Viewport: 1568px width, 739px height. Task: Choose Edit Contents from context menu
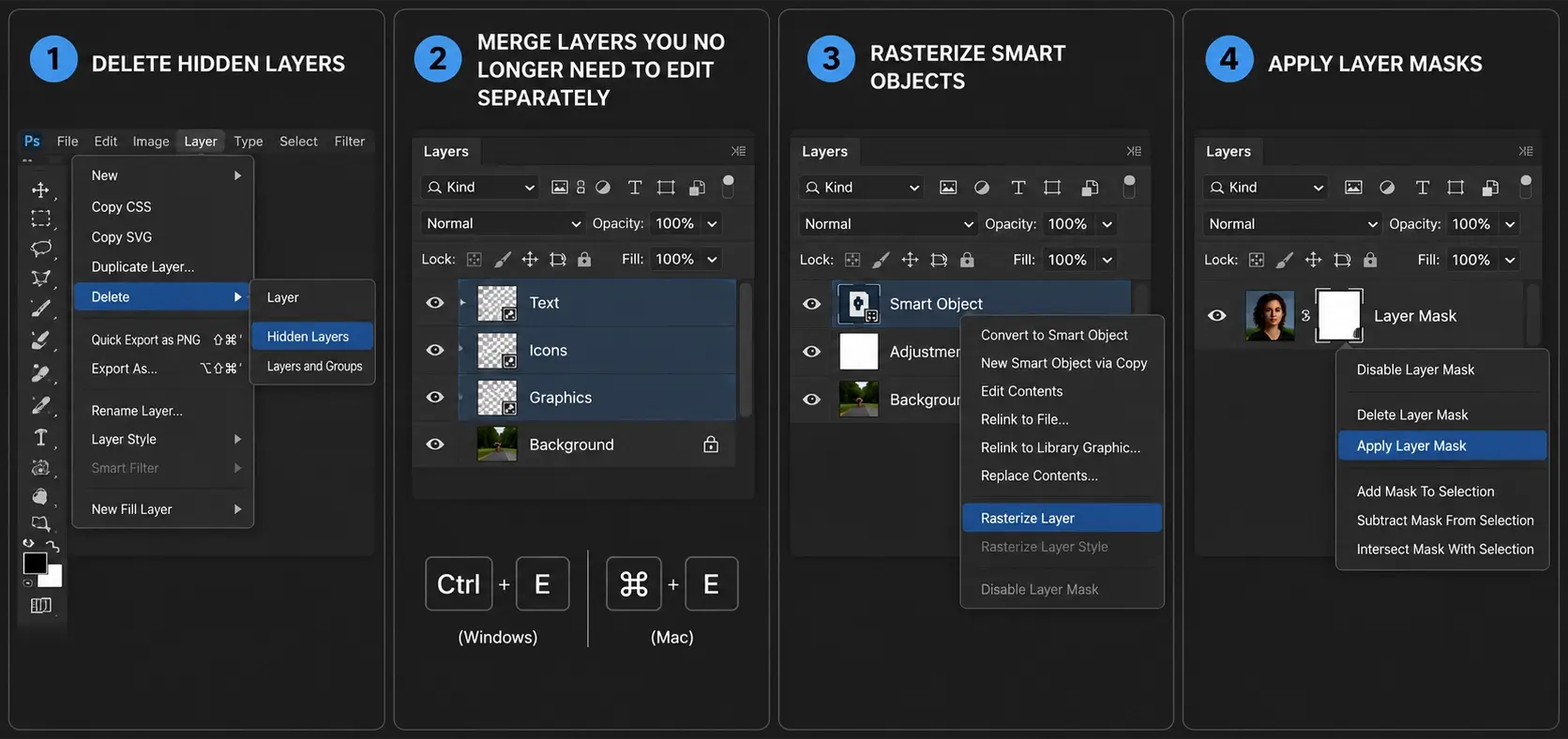(x=1022, y=391)
